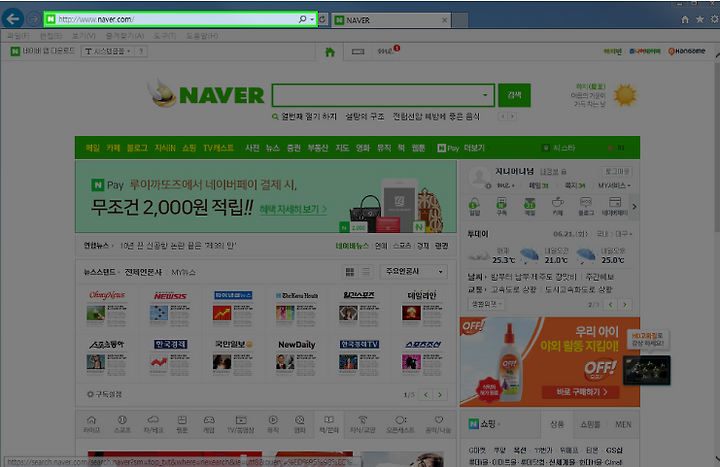The height and width of the screenshot is (467, 720).
Task: Switch newsstand to list view
Action: click(x=366, y=272)
